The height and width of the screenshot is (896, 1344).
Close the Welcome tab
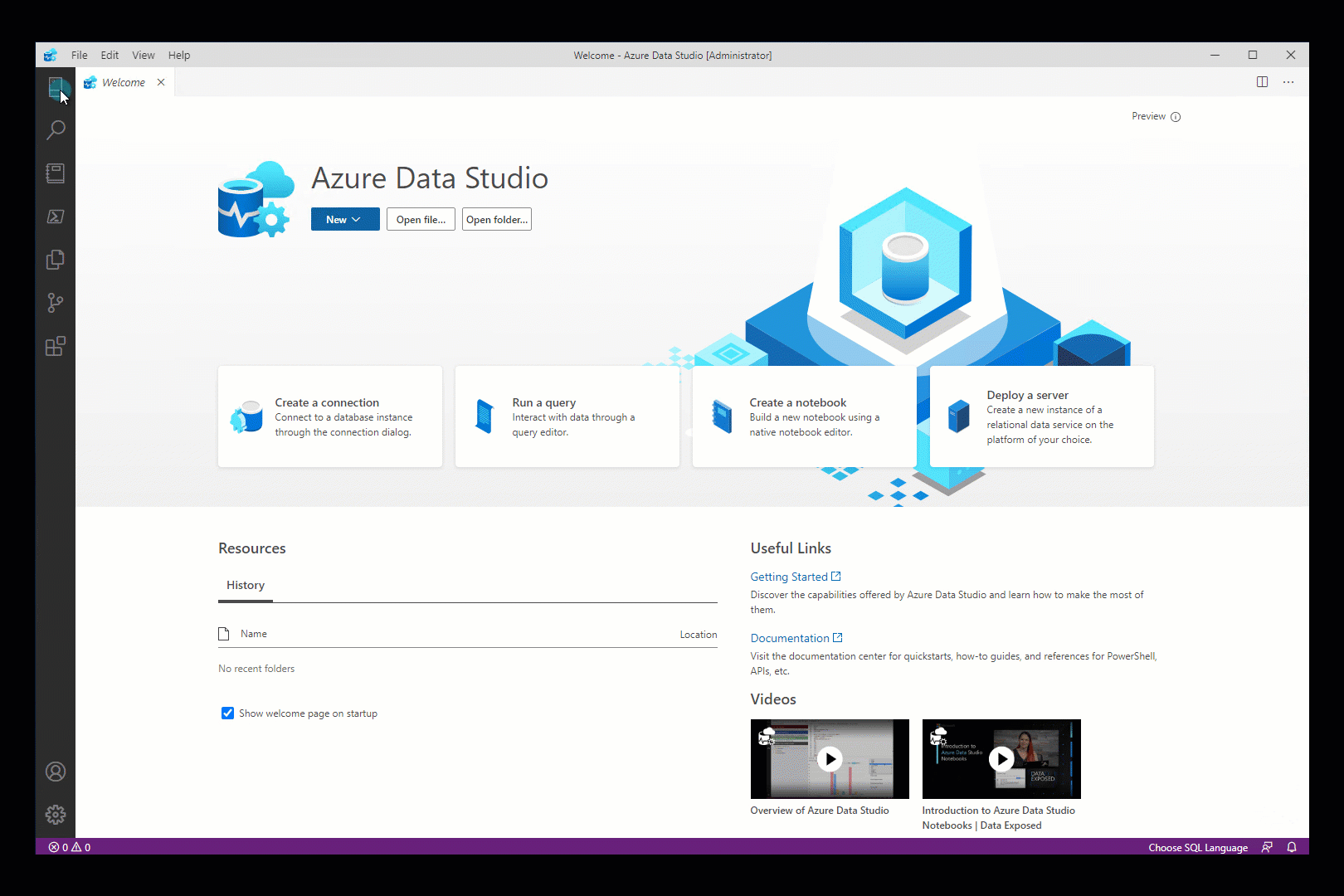161,82
